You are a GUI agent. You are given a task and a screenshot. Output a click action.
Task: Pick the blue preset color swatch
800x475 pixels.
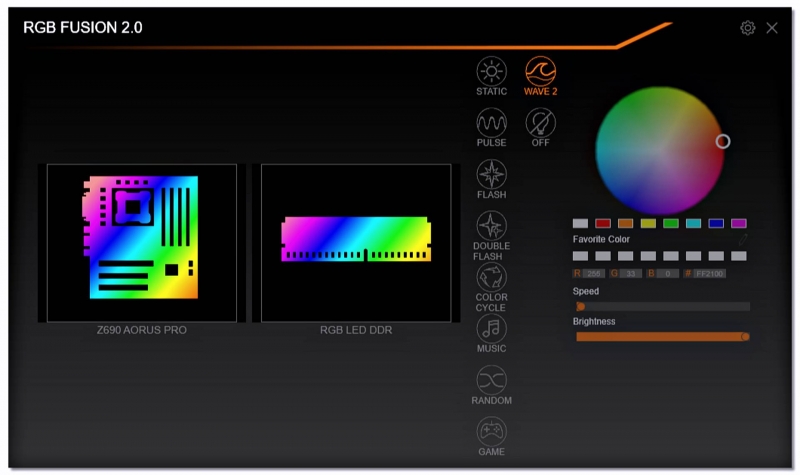tap(716, 223)
